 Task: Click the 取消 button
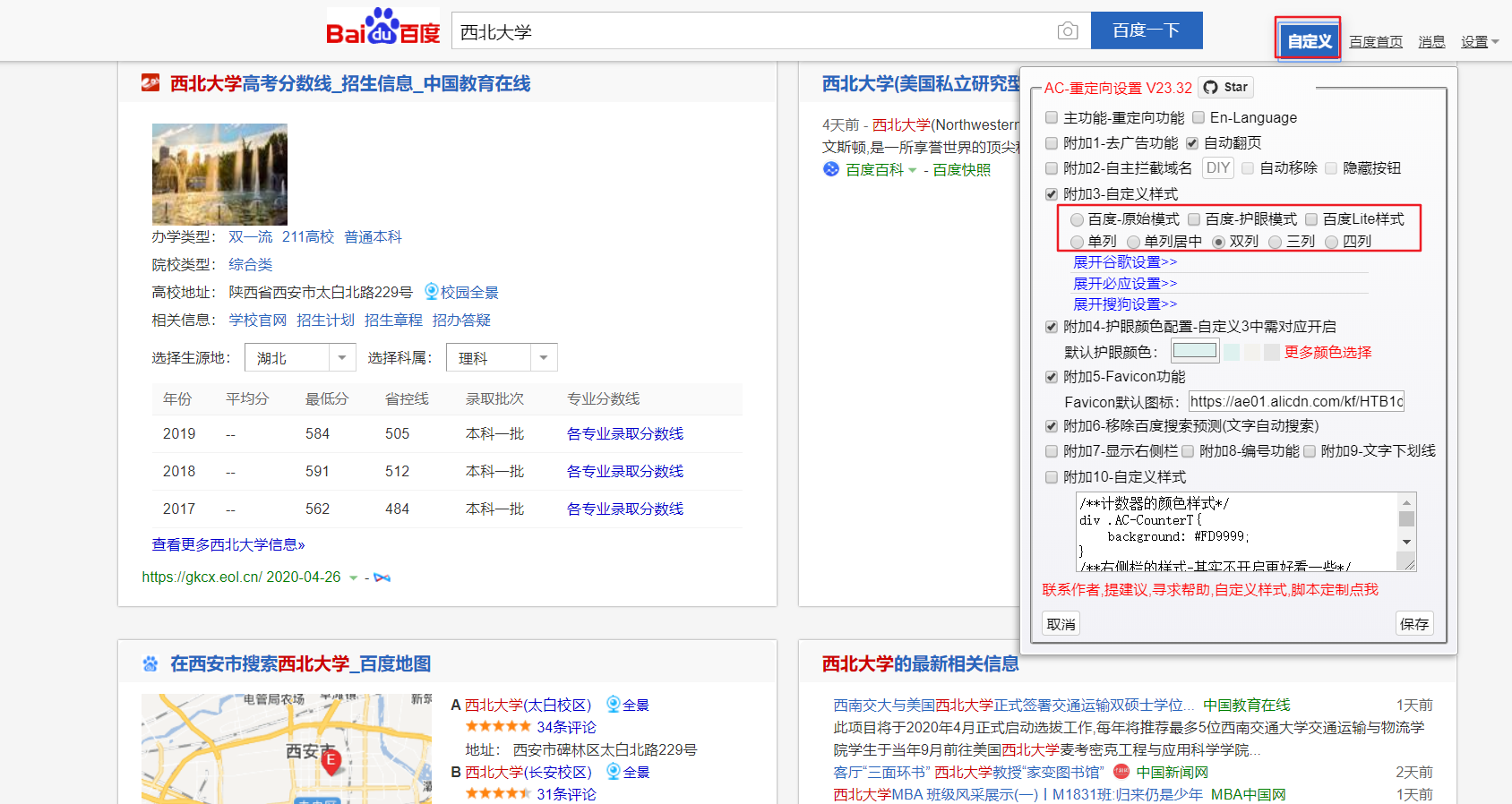1061,624
